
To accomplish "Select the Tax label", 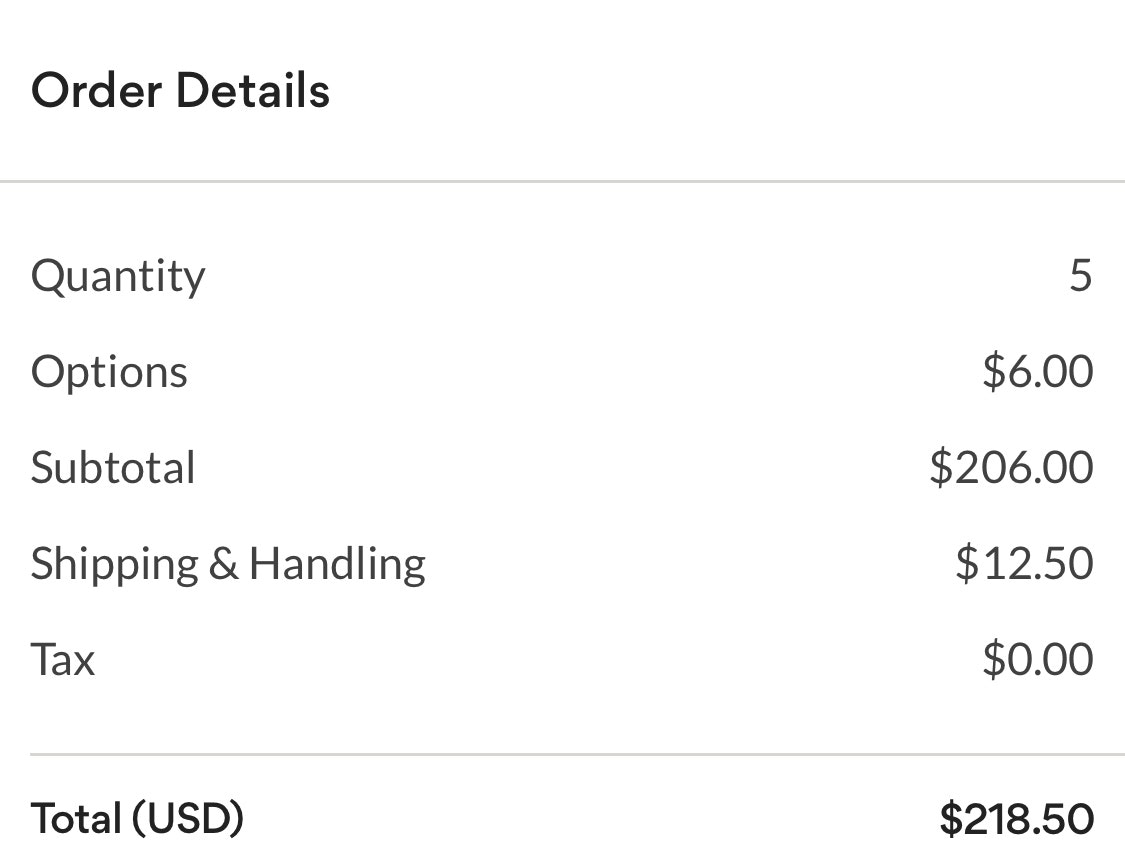I will click(x=63, y=660).
